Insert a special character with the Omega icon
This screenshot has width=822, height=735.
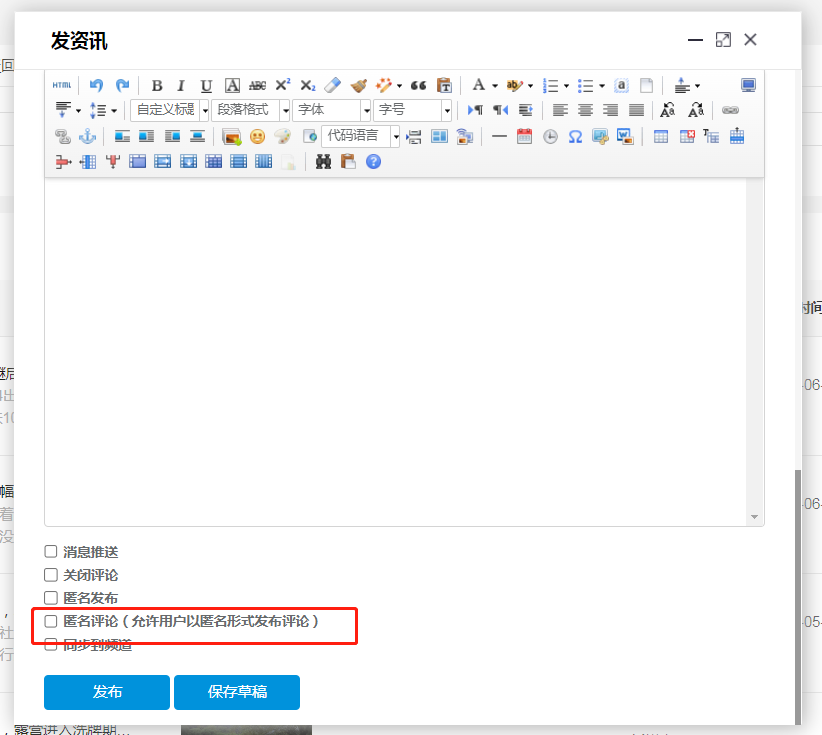point(573,135)
